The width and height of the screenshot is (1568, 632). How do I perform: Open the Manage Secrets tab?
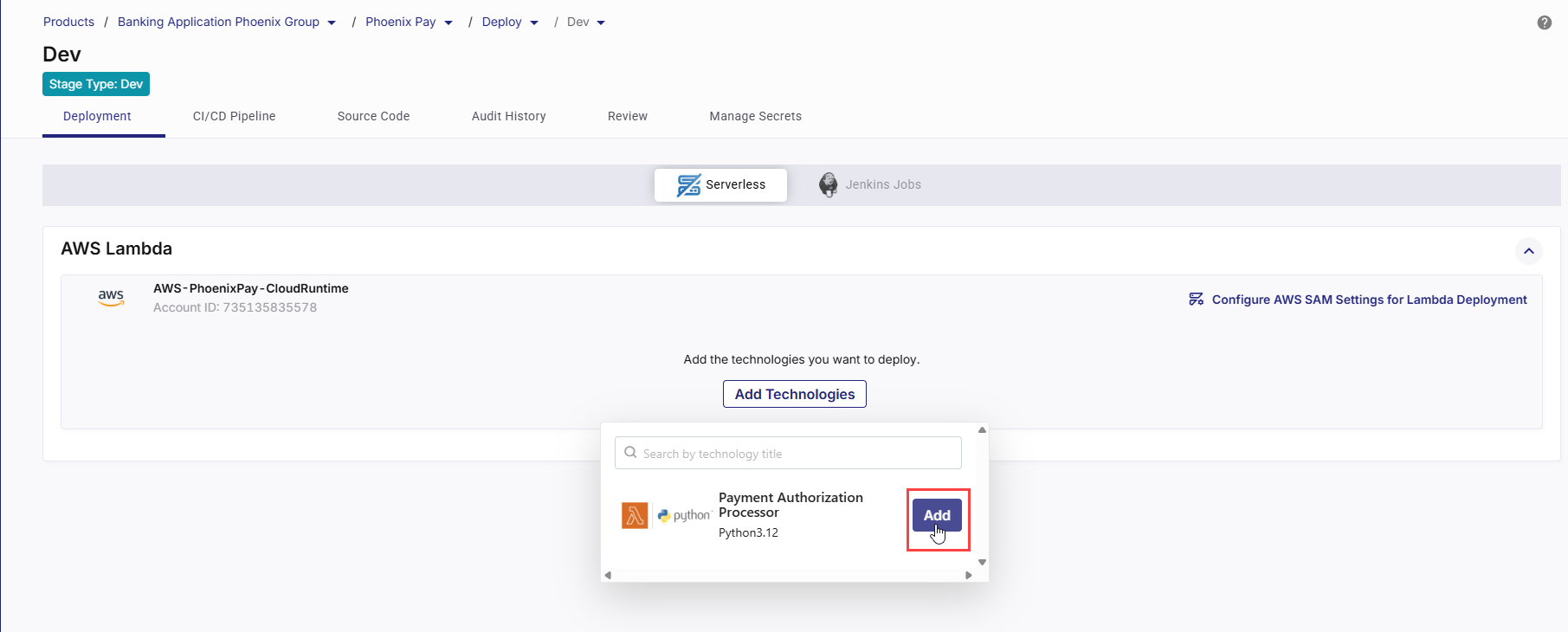point(755,116)
